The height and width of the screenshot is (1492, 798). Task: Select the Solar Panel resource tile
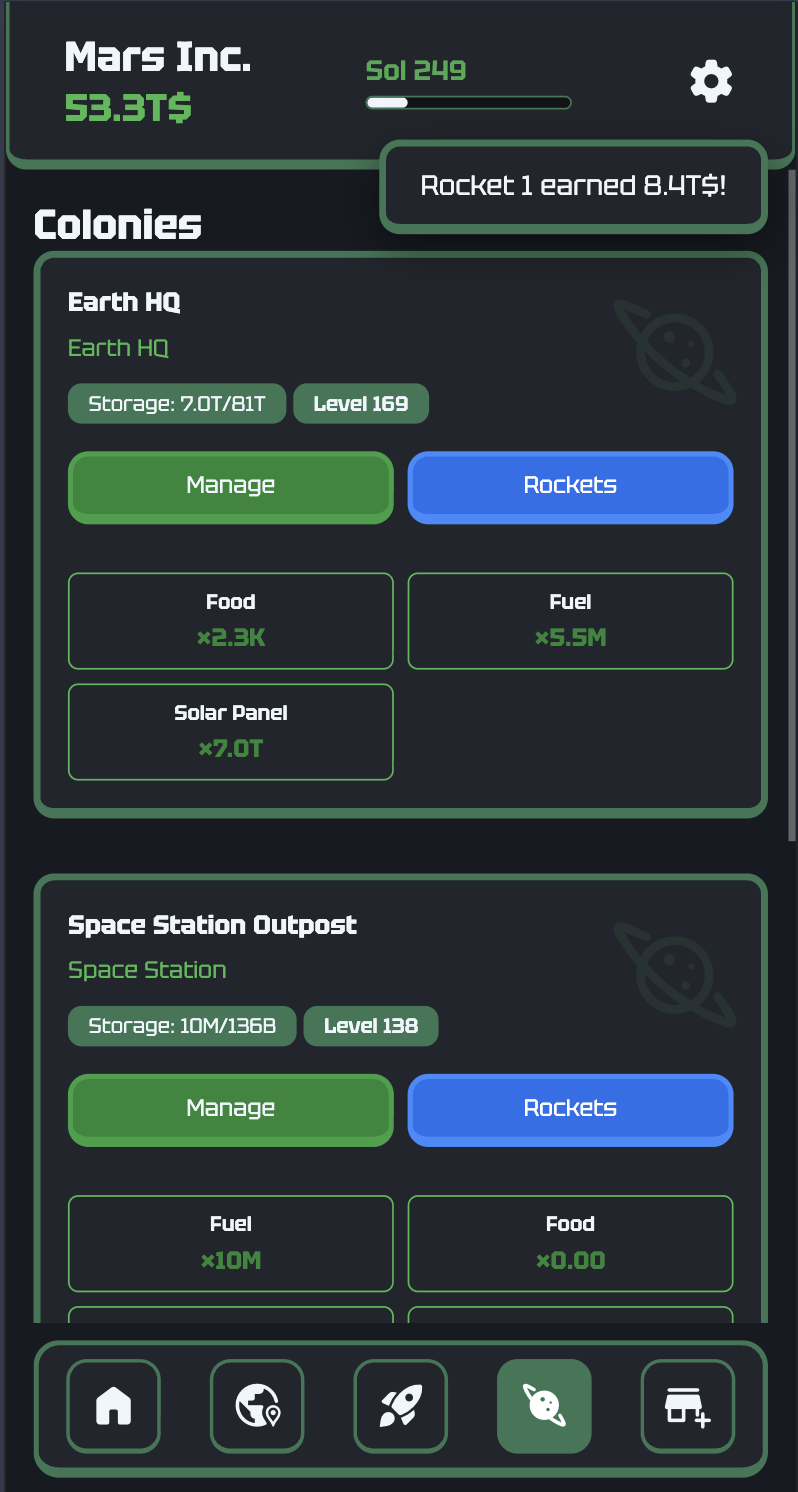230,731
